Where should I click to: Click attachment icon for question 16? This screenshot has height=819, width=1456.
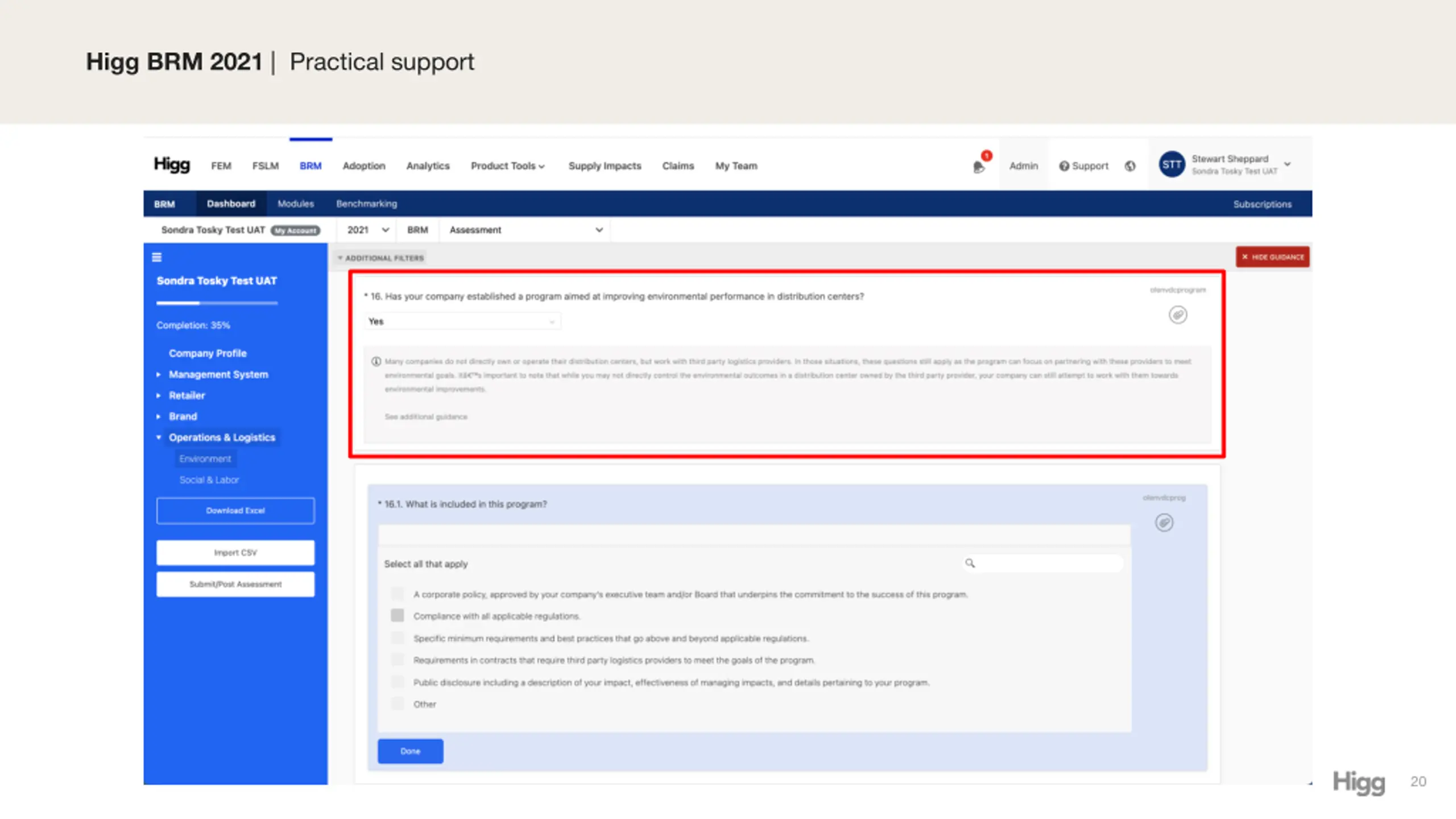[1178, 315]
